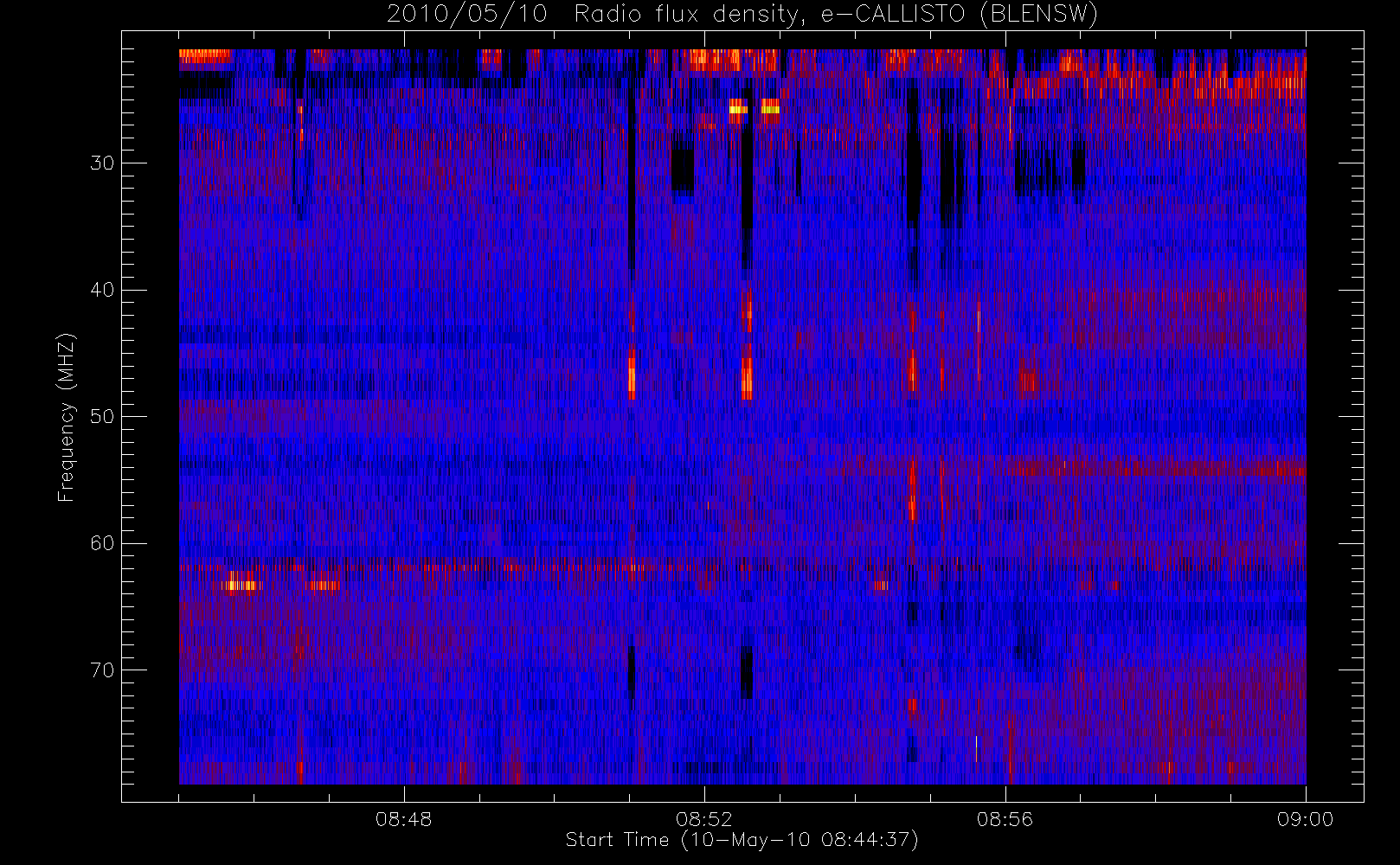Click the 'Frequency (MHZ)' y-axis label

[67, 418]
